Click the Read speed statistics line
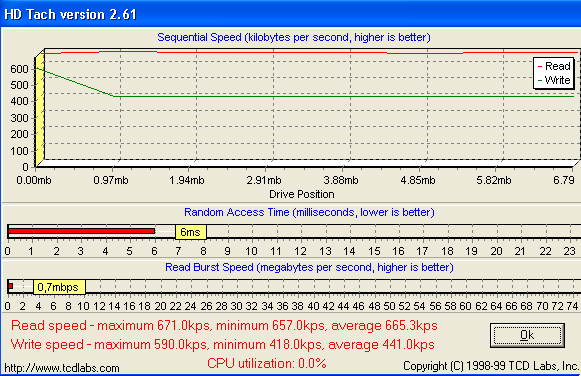581x376 pixels. (x=224, y=325)
